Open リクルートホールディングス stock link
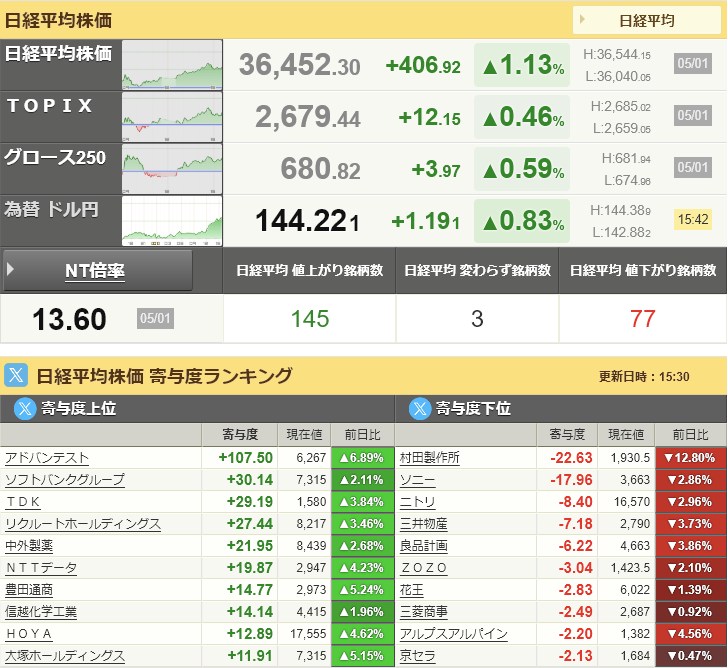This screenshot has width=728, height=668. (x=83, y=524)
